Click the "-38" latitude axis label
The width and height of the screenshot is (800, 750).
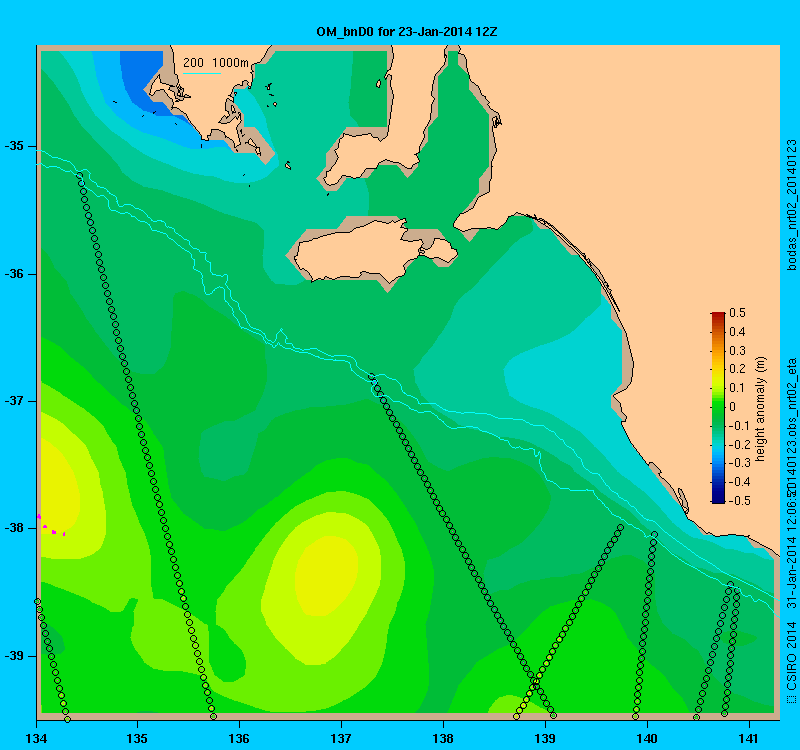[x=14, y=528]
